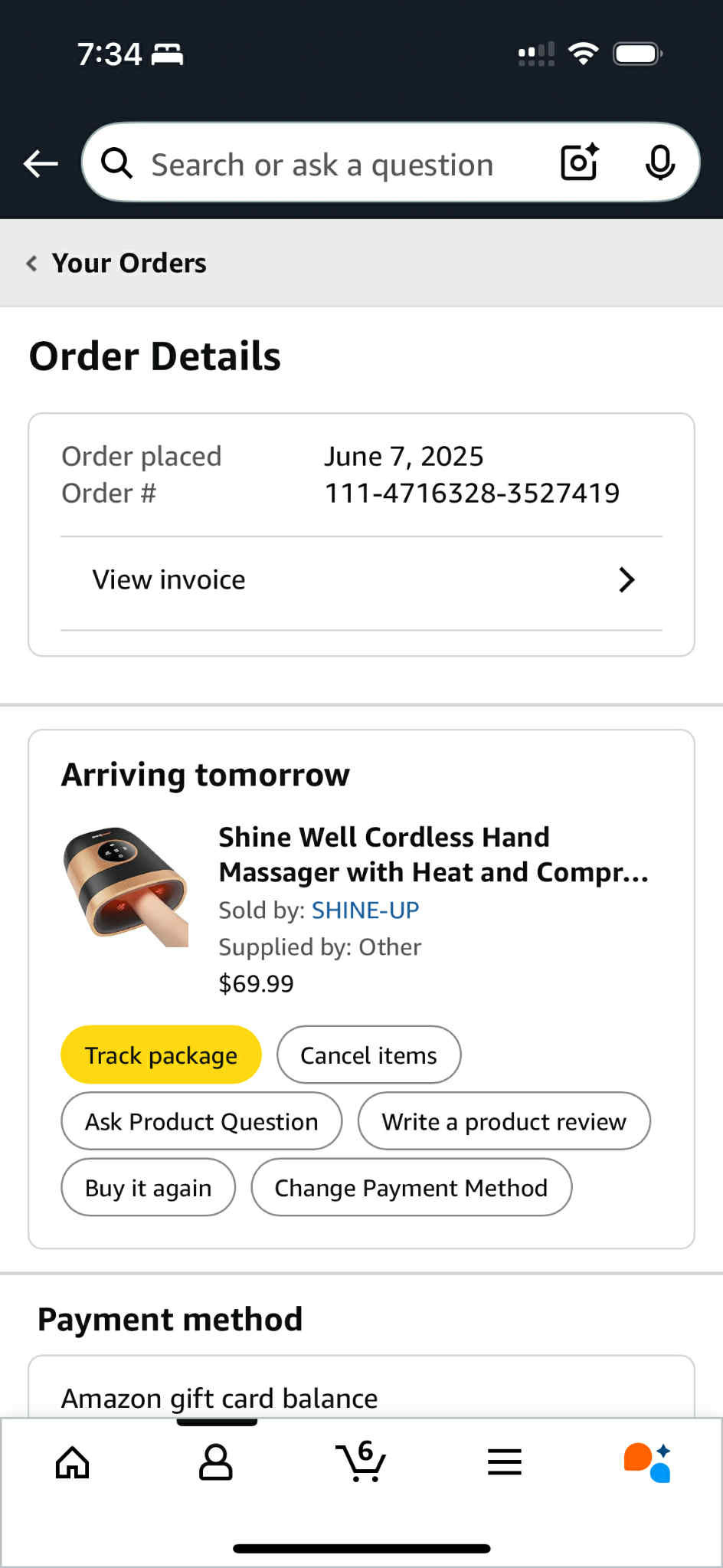Go to Home tab icon

pyautogui.click(x=73, y=1462)
